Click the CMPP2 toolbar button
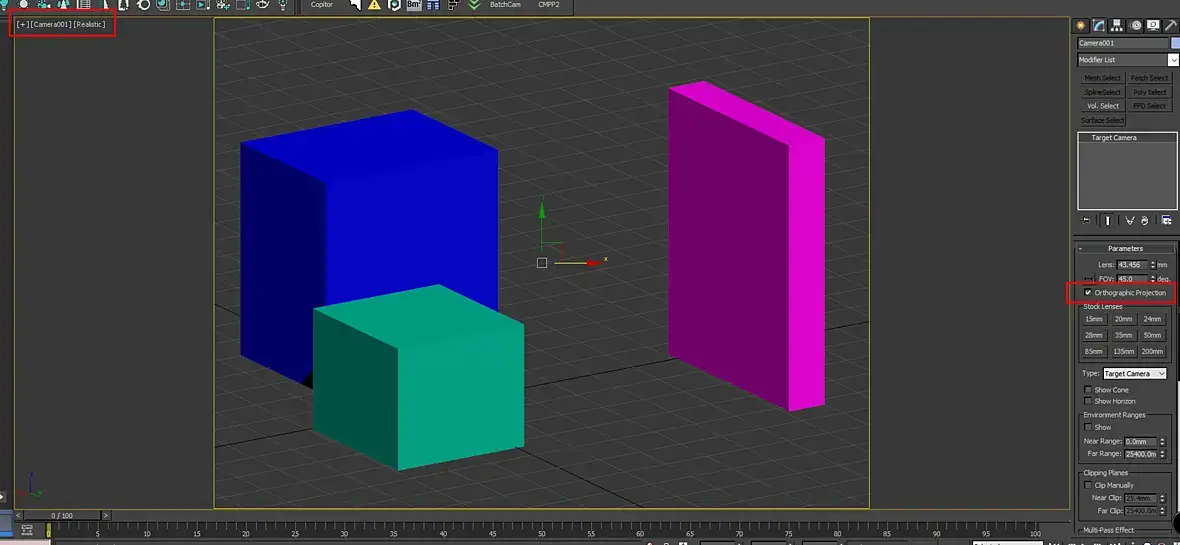Viewport: 1180px width, 545px height. (x=549, y=5)
